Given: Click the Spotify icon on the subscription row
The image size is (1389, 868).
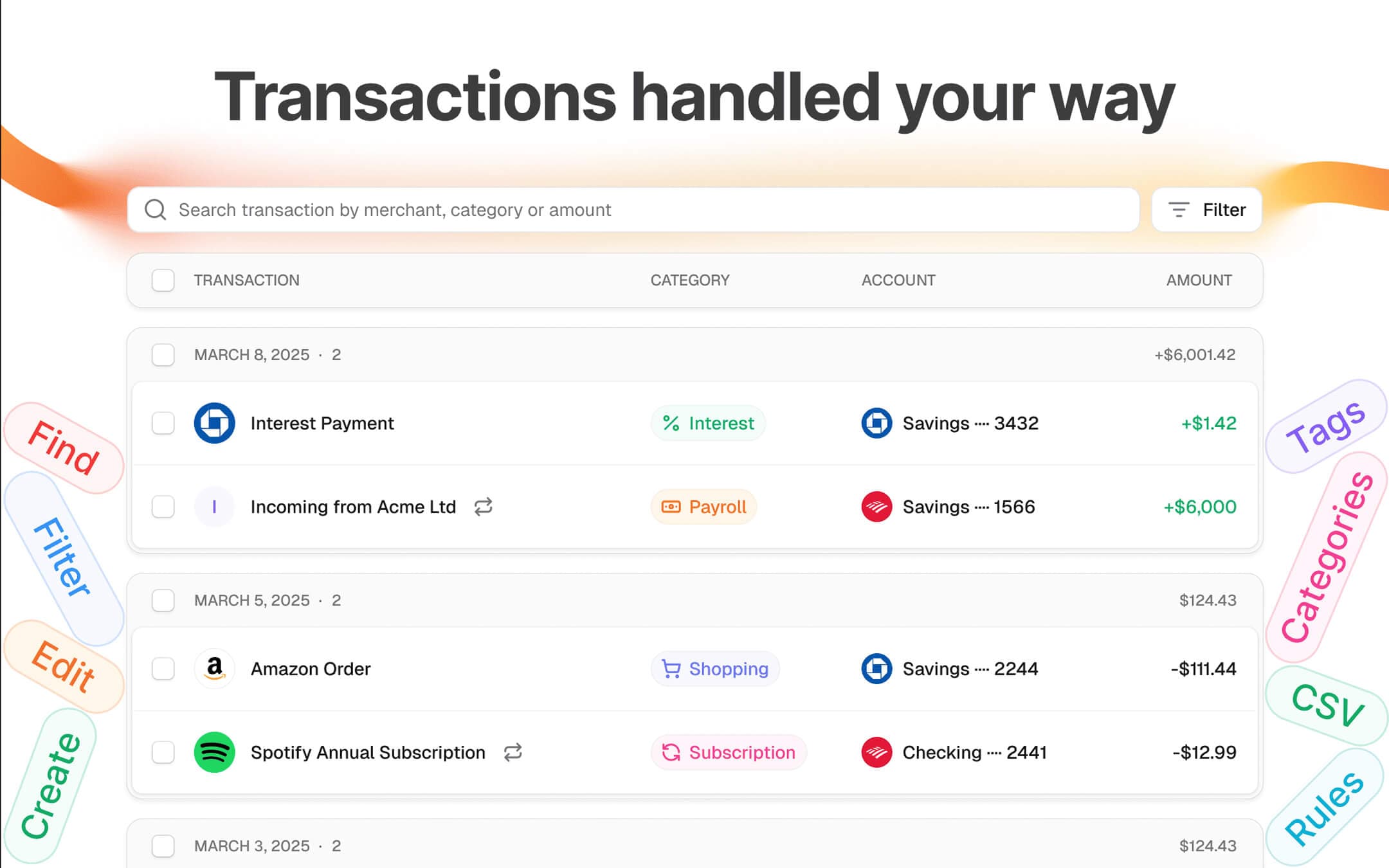Looking at the screenshot, I should pos(215,752).
